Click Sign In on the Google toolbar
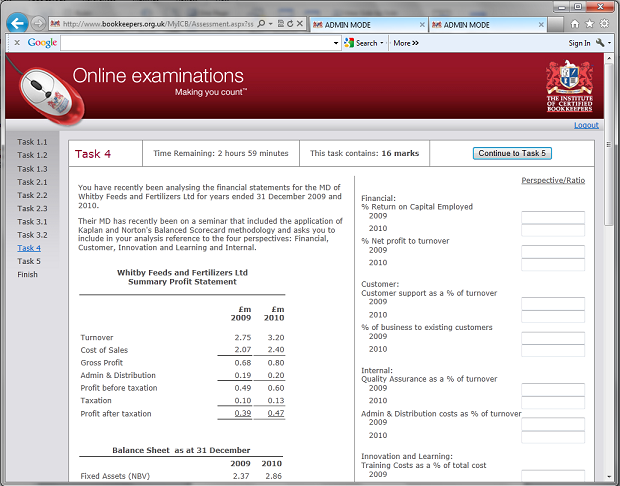Viewport: 620px width, 486px height. coord(579,43)
